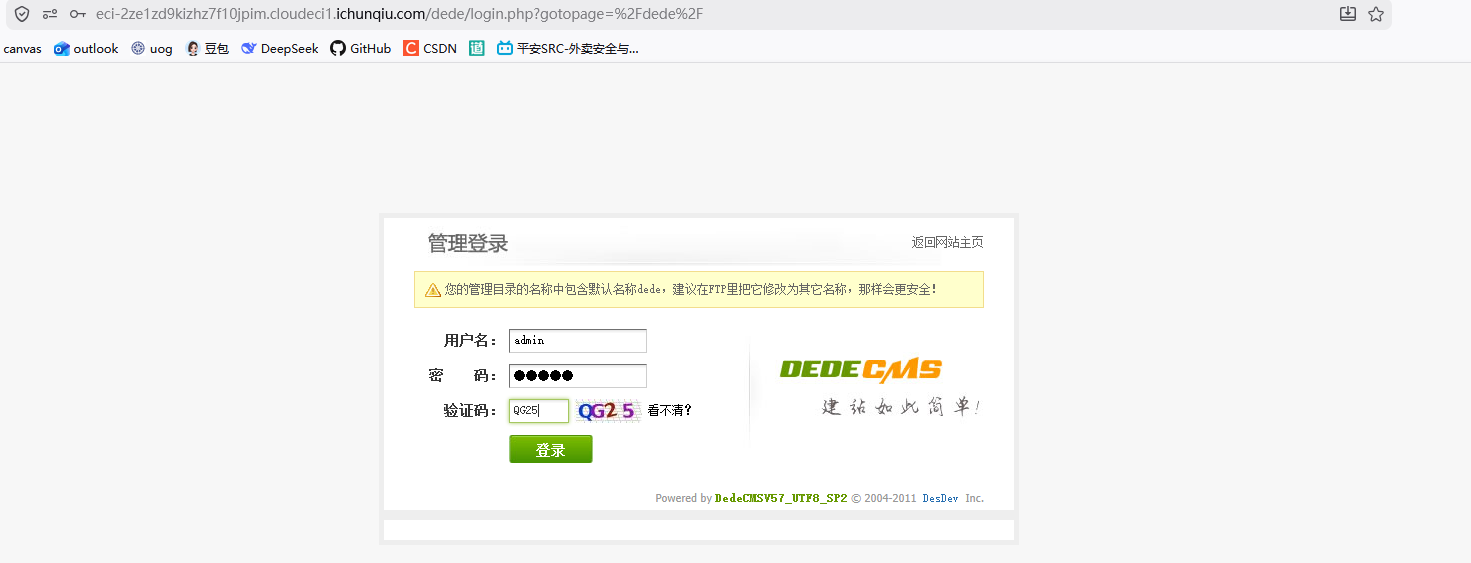Open the teal icon-only bookmark
This screenshot has width=1471, height=563.
tap(477, 48)
